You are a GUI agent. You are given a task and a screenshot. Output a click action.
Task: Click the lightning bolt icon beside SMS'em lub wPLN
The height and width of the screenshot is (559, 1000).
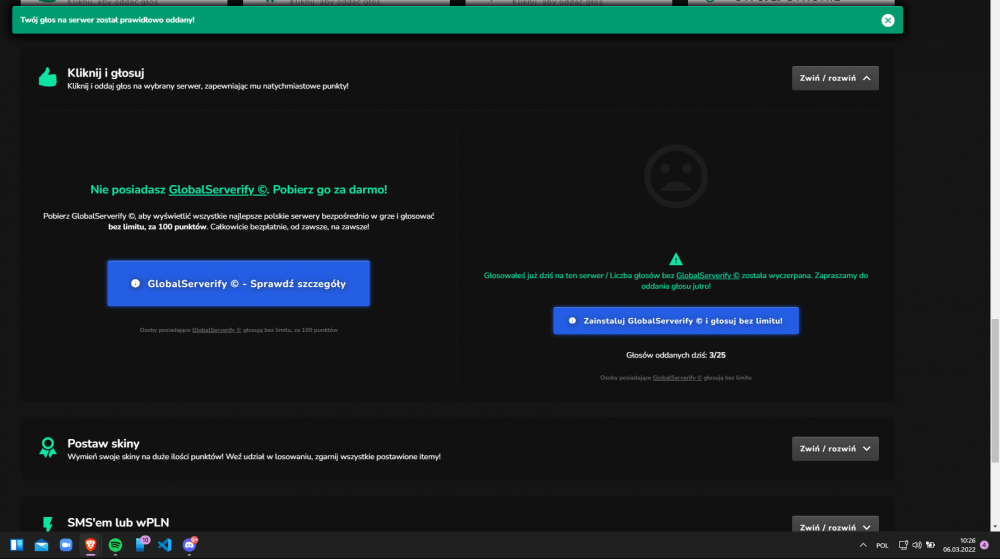48,524
